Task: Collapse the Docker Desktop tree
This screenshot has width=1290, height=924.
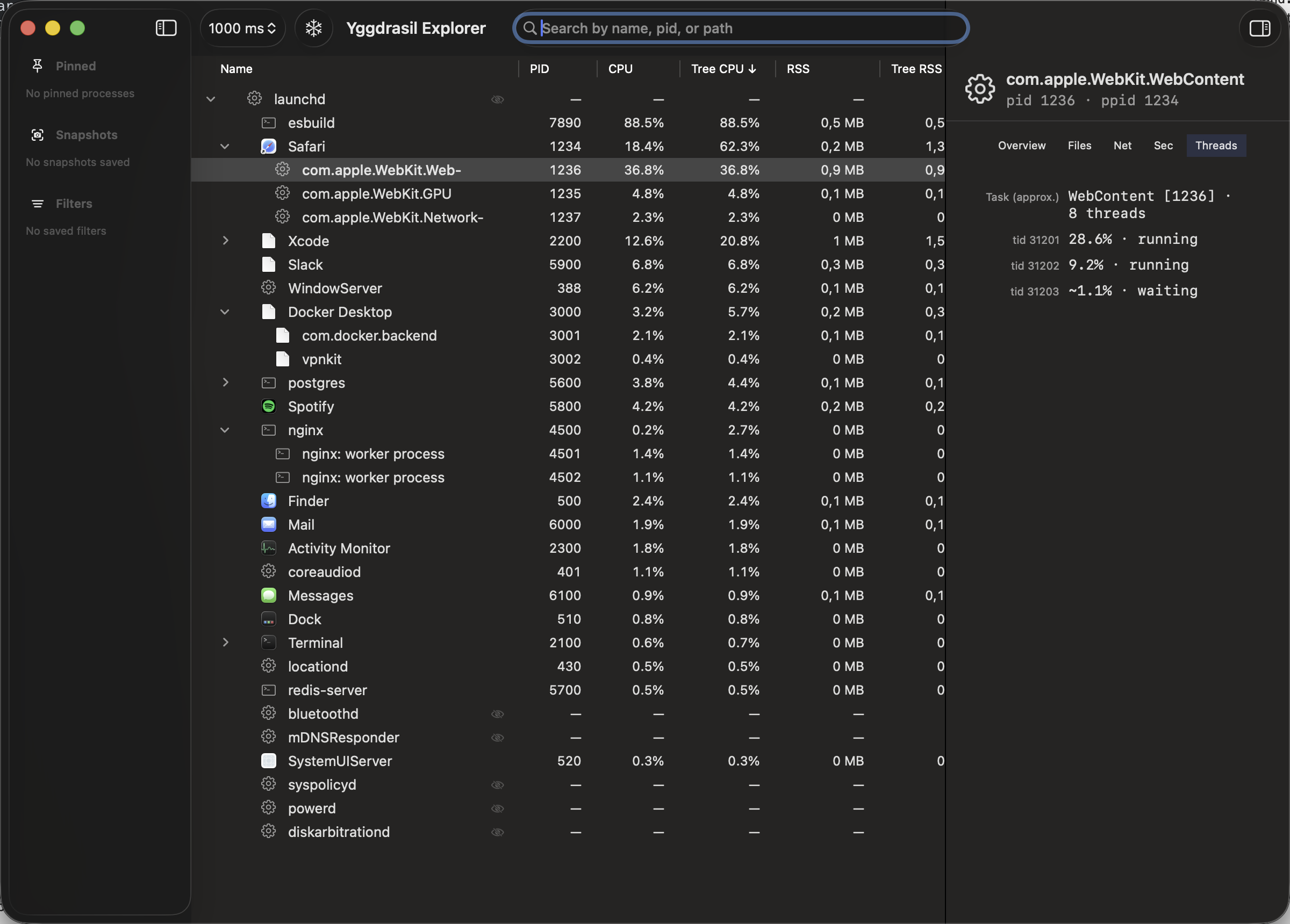Action: click(x=225, y=312)
